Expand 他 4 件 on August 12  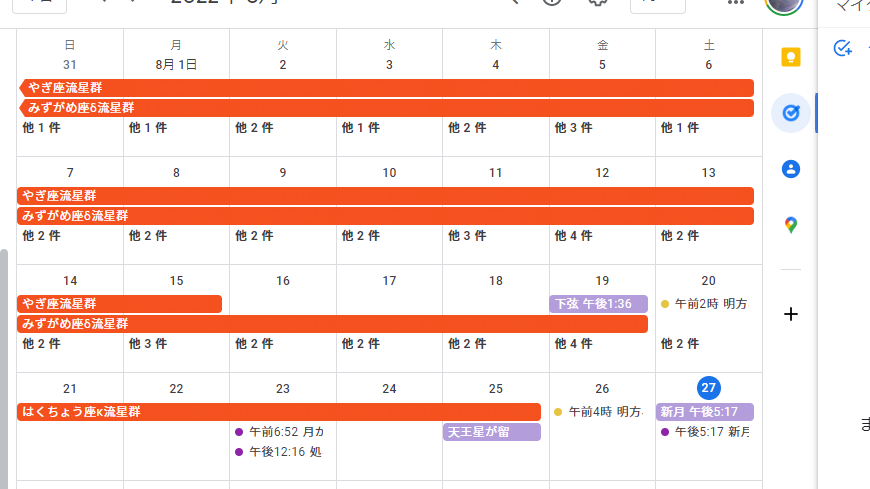coord(574,236)
